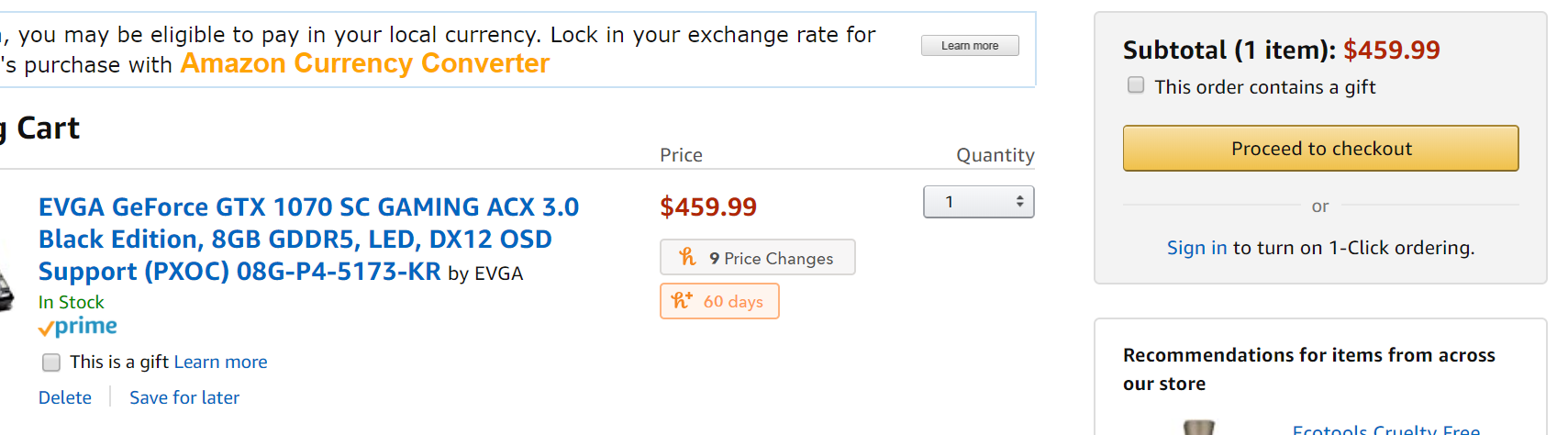Delete the EVGA item from cart
Image resolution: width=1568 pixels, height=435 pixels.
pyautogui.click(x=65, y=397)
